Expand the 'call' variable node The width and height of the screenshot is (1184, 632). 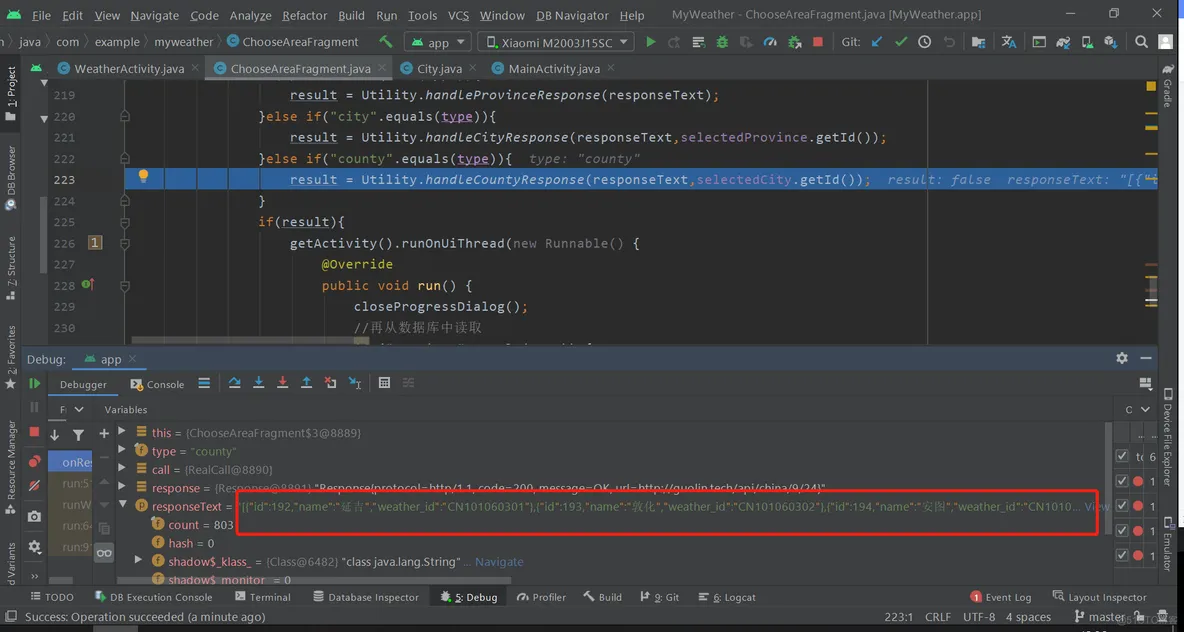[x=122, y=468]
